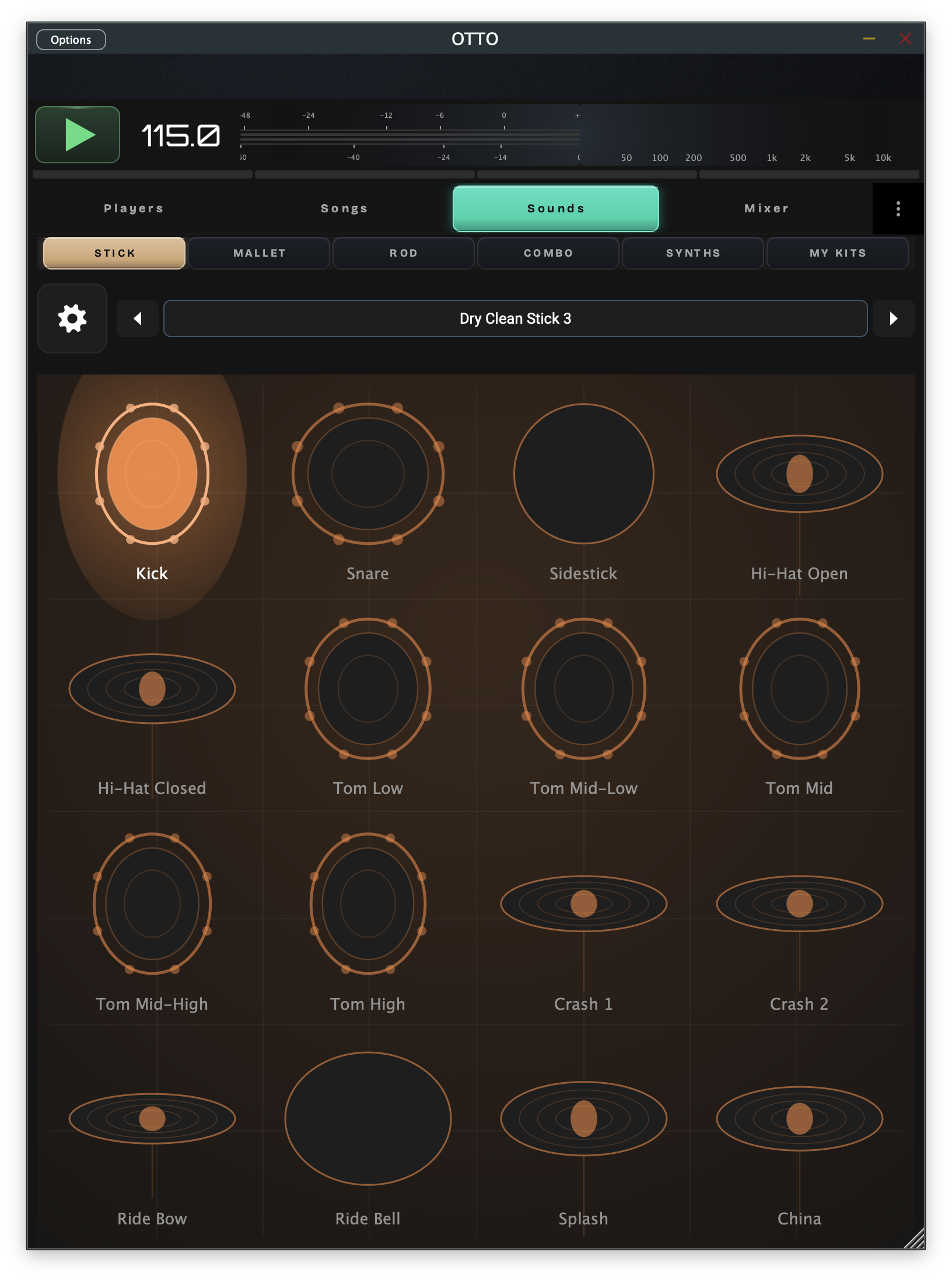This screenshot has width=952, height=1281.
Task: Go to next drum kit
Action: tap(893, 318)
